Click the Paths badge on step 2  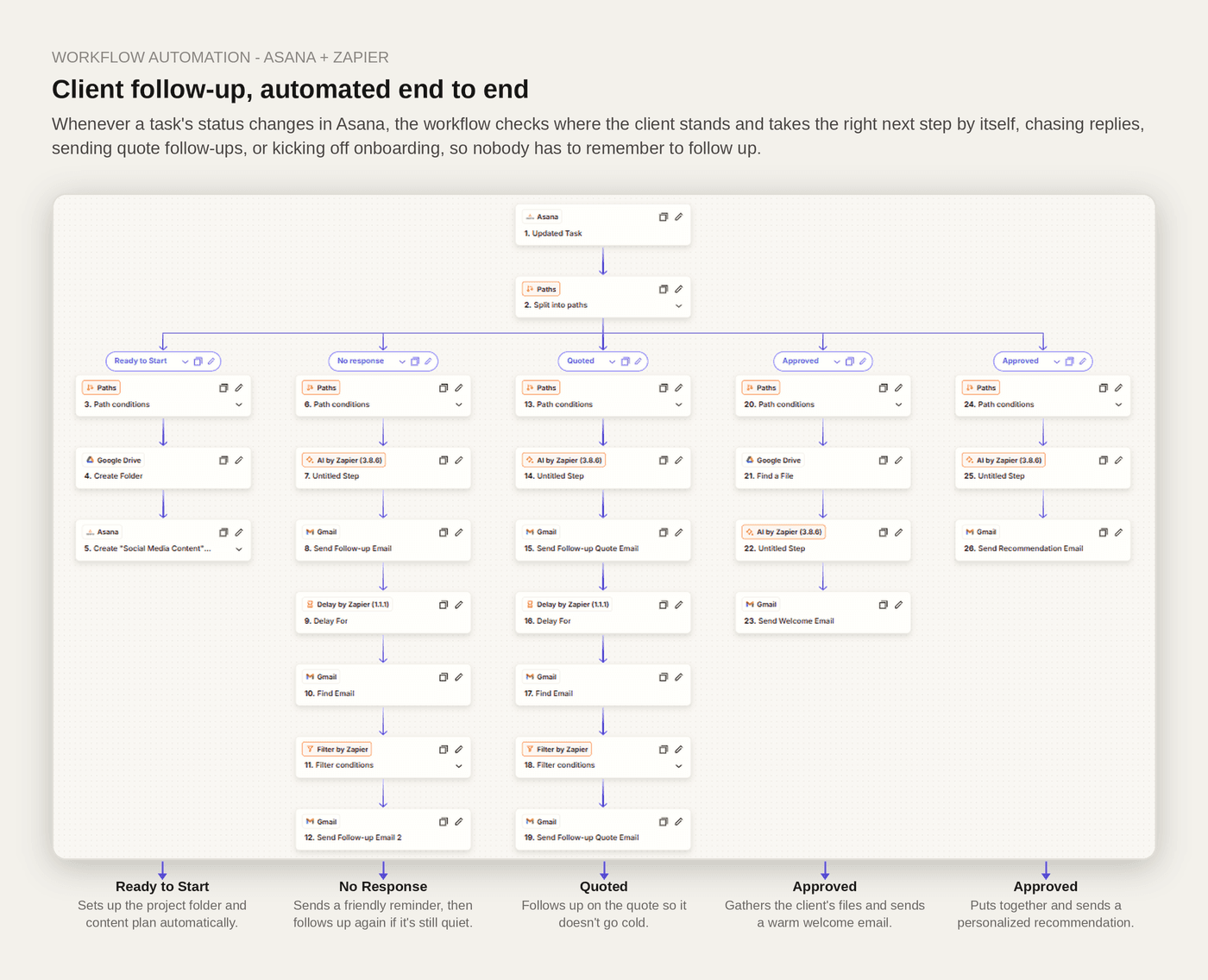pyautogui.click(x=542, y=289)
